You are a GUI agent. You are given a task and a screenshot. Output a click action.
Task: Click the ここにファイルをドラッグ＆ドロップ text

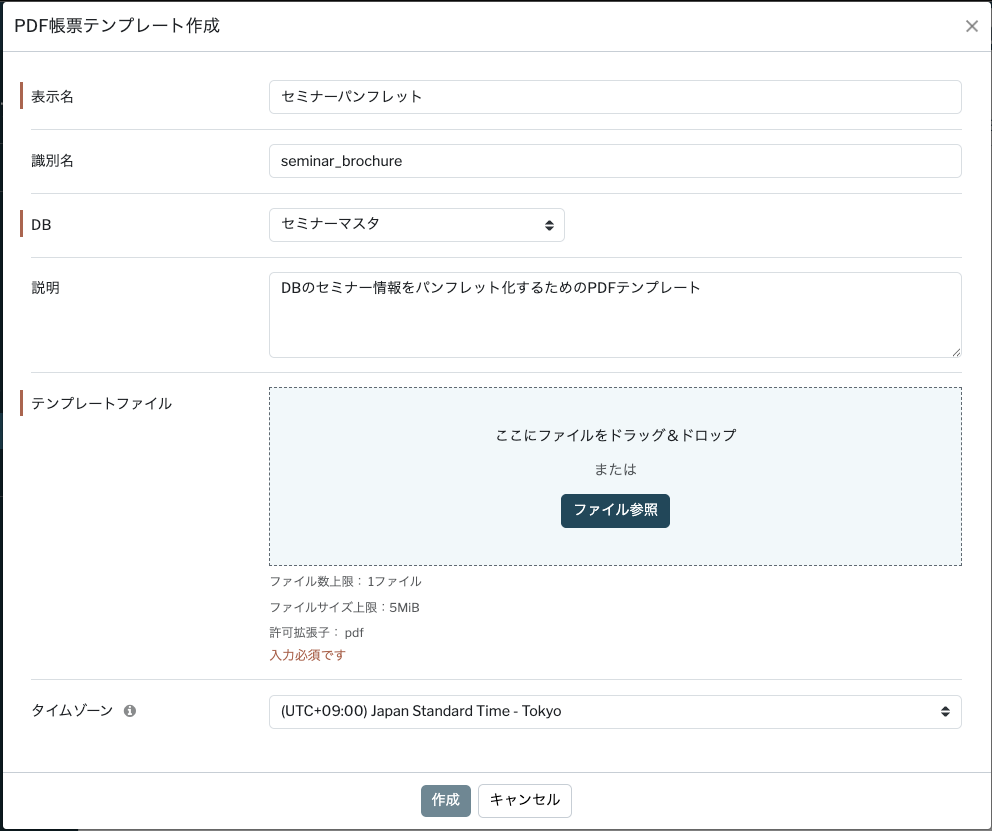point(615,436)
